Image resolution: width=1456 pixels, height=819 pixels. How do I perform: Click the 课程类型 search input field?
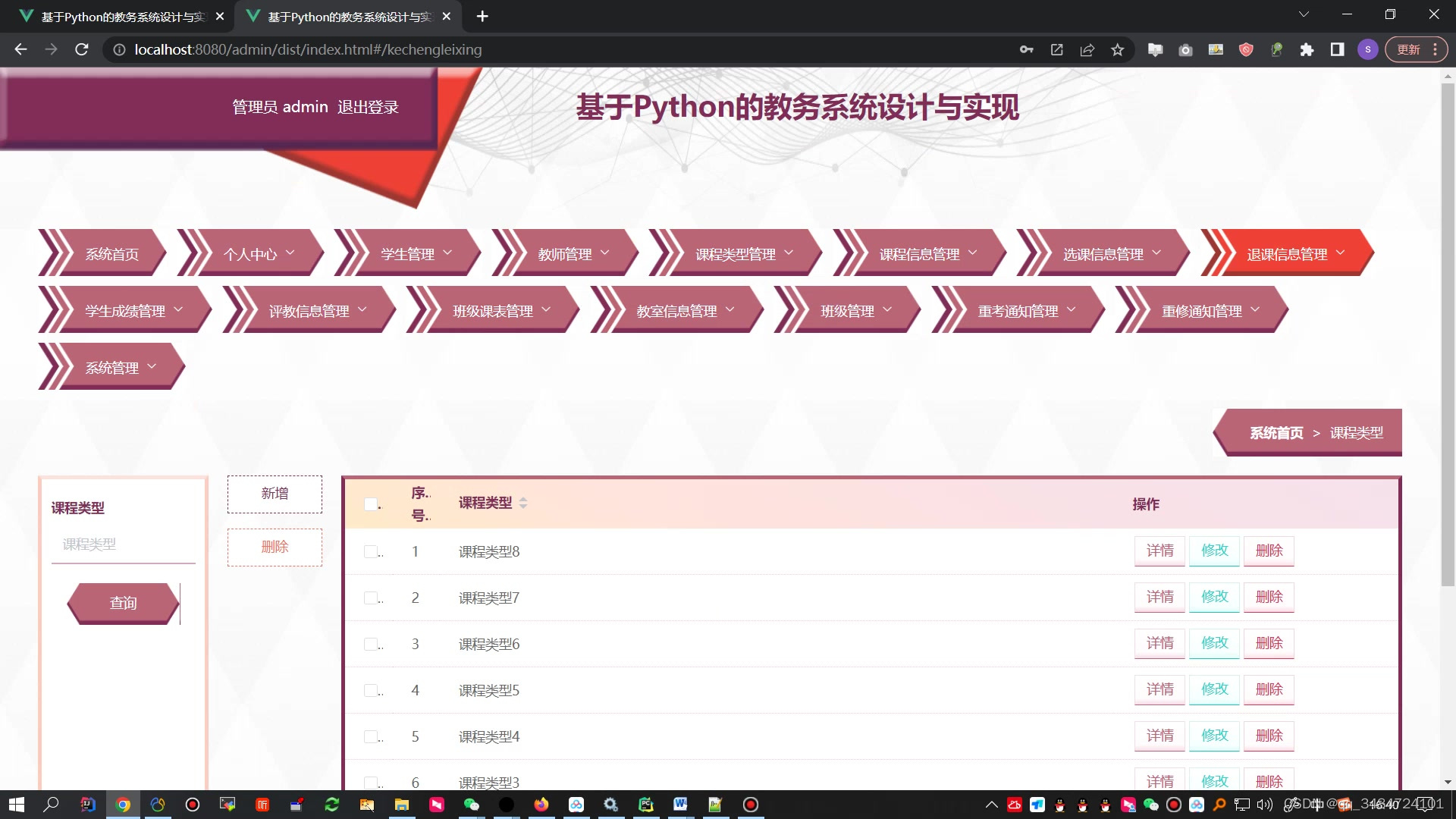[124, 544]
